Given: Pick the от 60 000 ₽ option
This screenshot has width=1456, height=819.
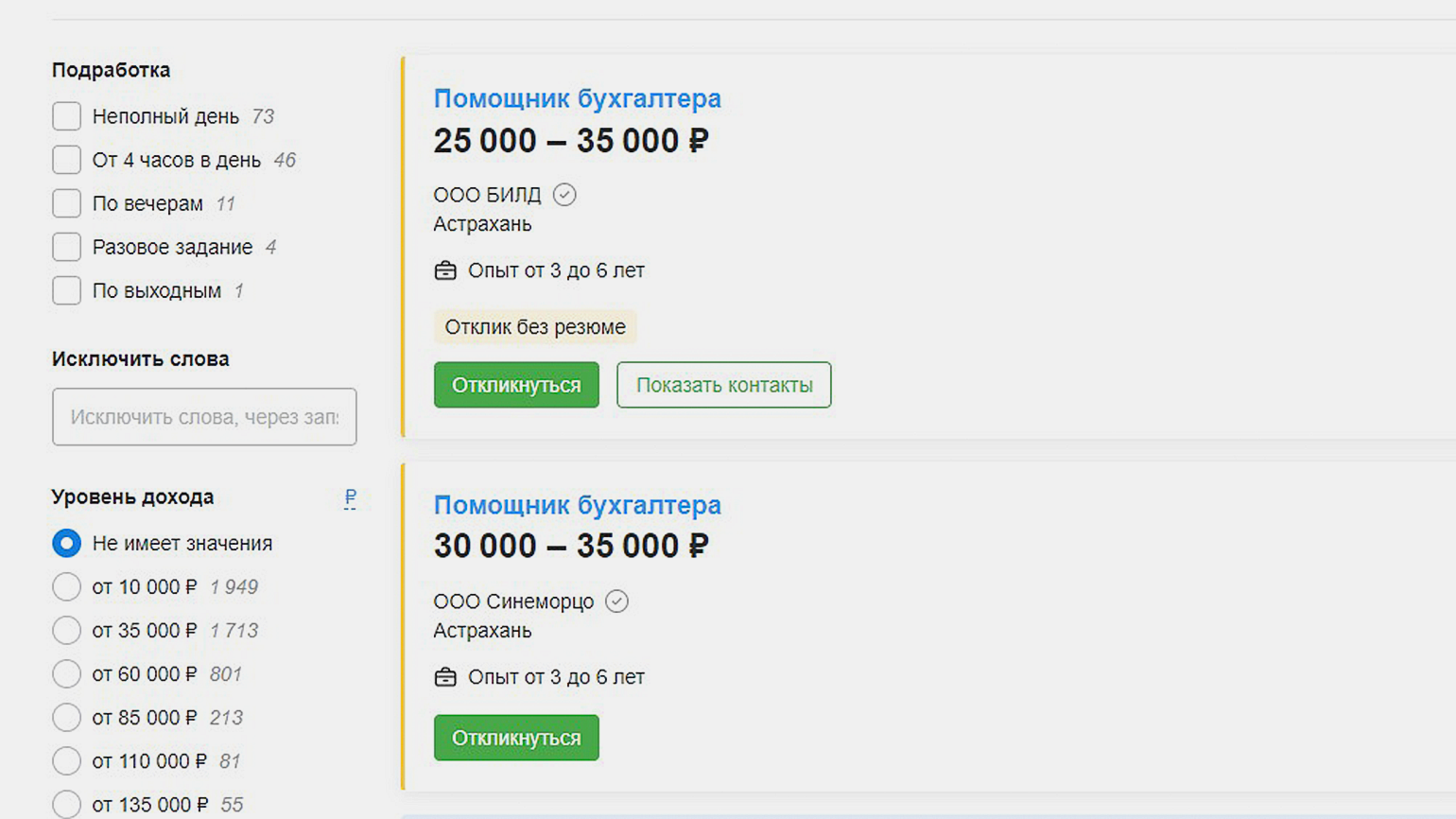Looking at the screenshot, I should click(66, 674).
